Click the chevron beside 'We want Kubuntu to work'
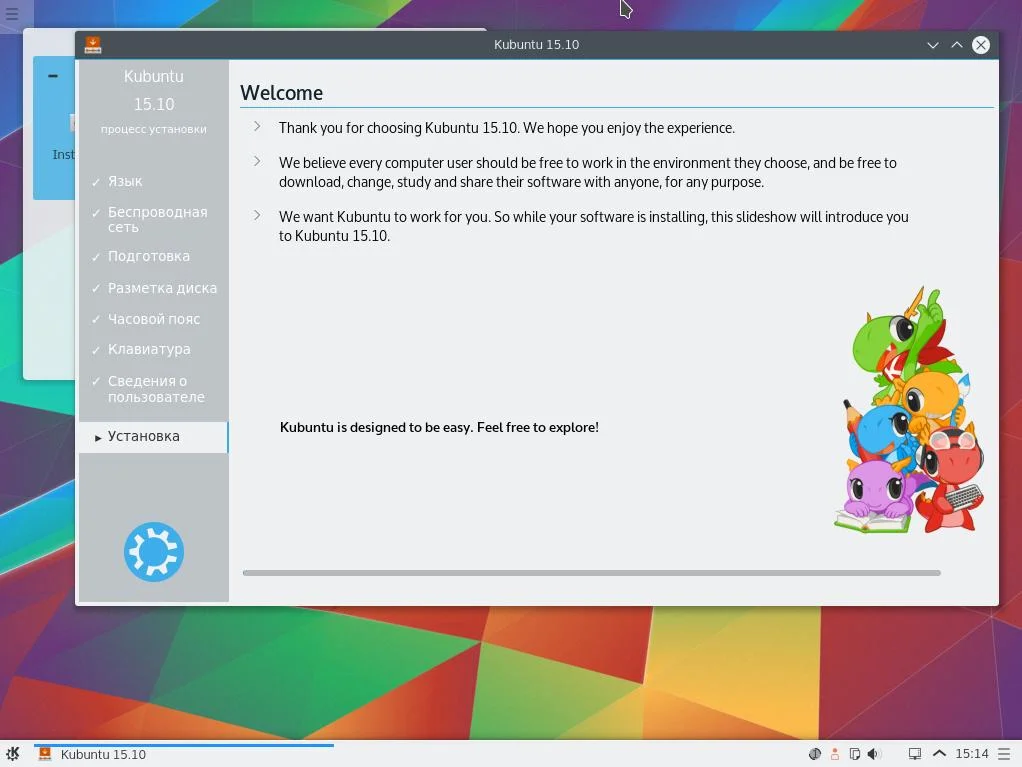1022x767 pixels. click(x=257, y=215)
